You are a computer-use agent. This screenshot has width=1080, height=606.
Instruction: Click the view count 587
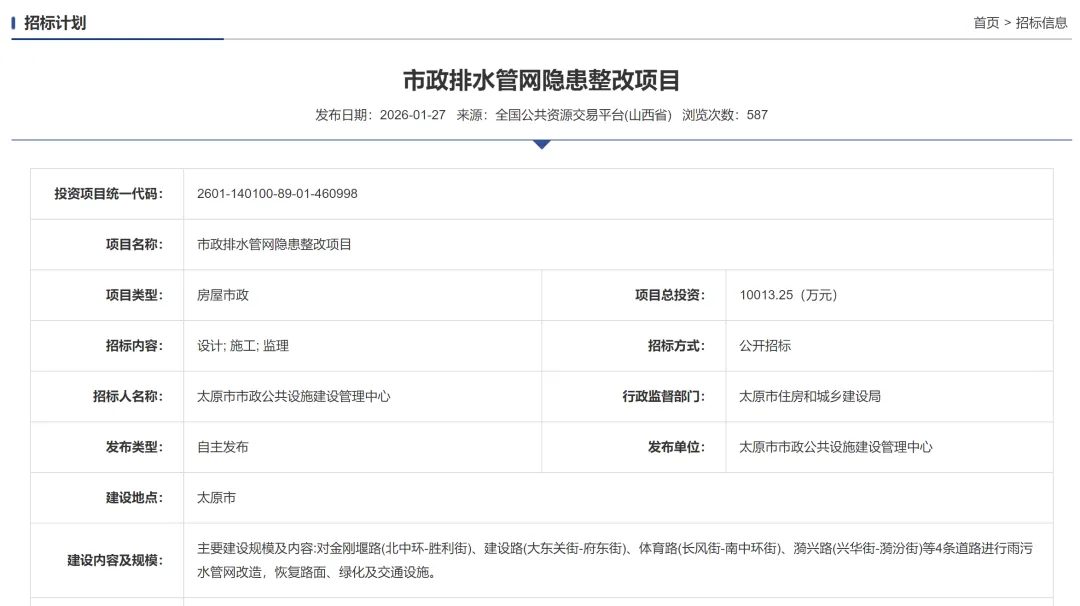[757, 115]
